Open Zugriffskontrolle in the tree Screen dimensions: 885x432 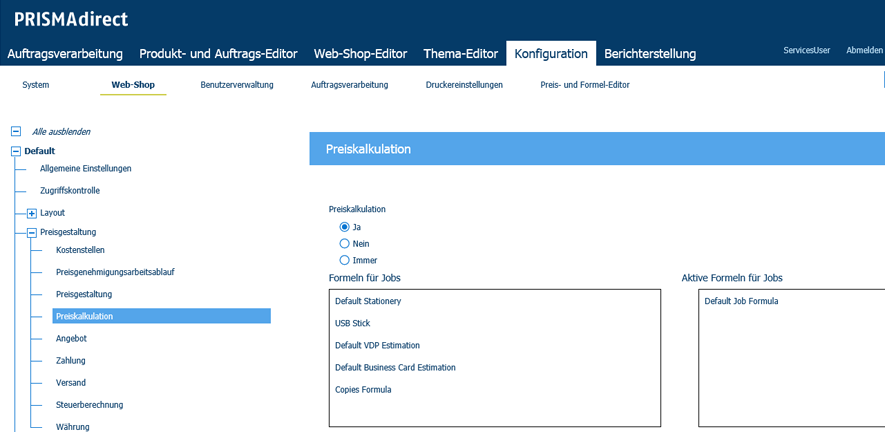(x=70, y=191)
